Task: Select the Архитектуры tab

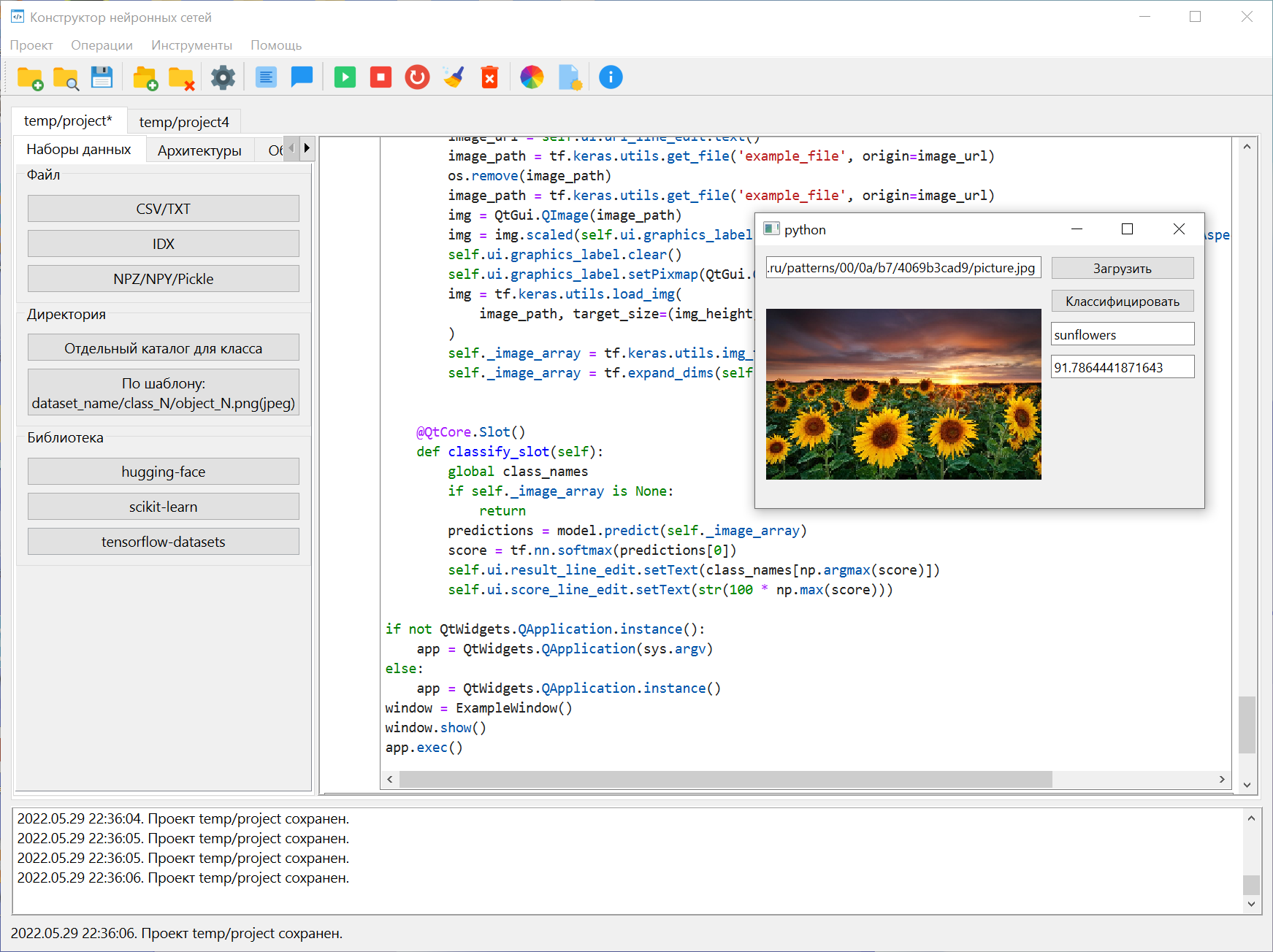Action: 199,150
